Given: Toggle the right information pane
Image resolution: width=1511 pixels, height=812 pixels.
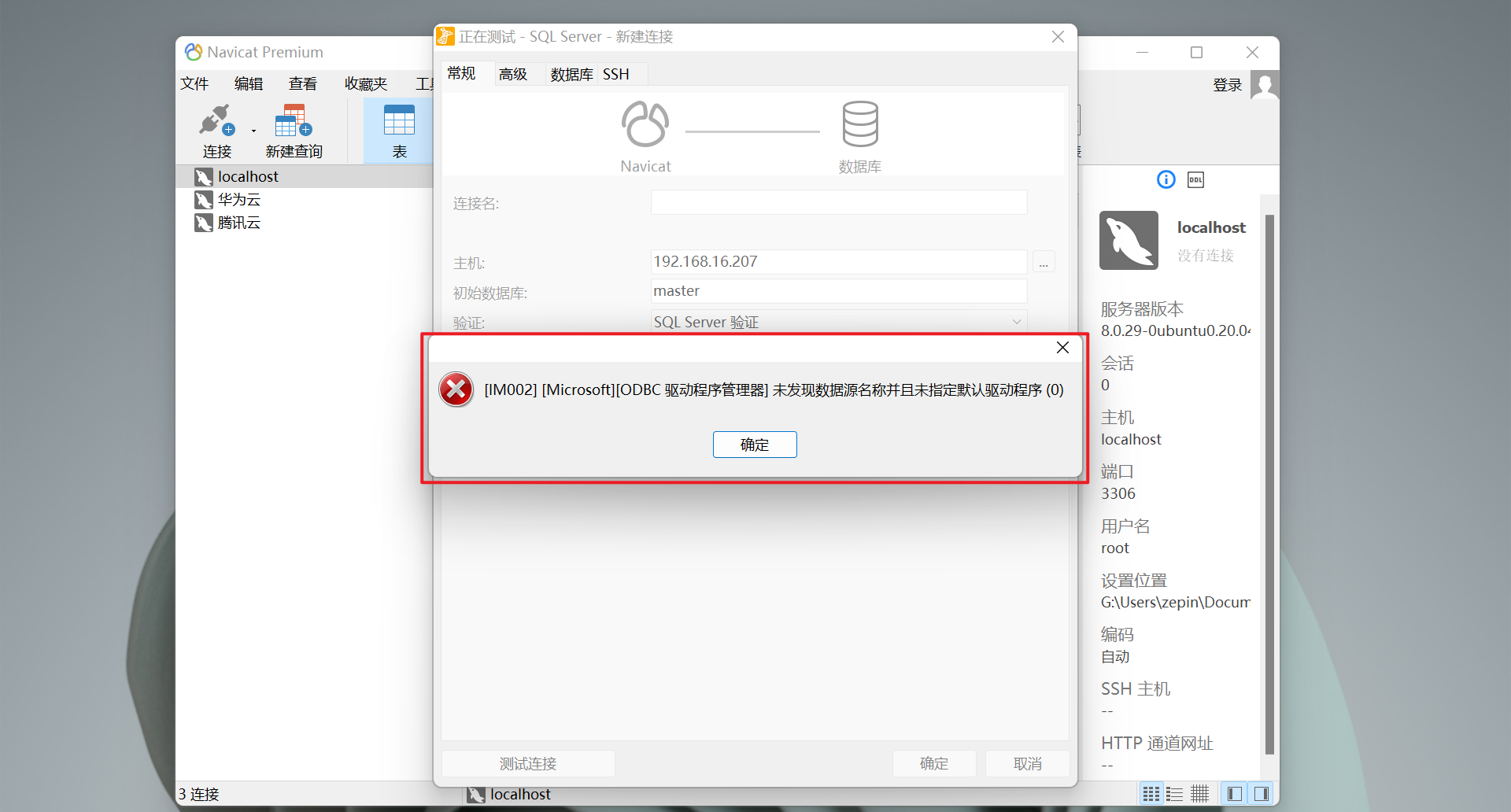Looking at the screenshot, I should coord(1262,794).
